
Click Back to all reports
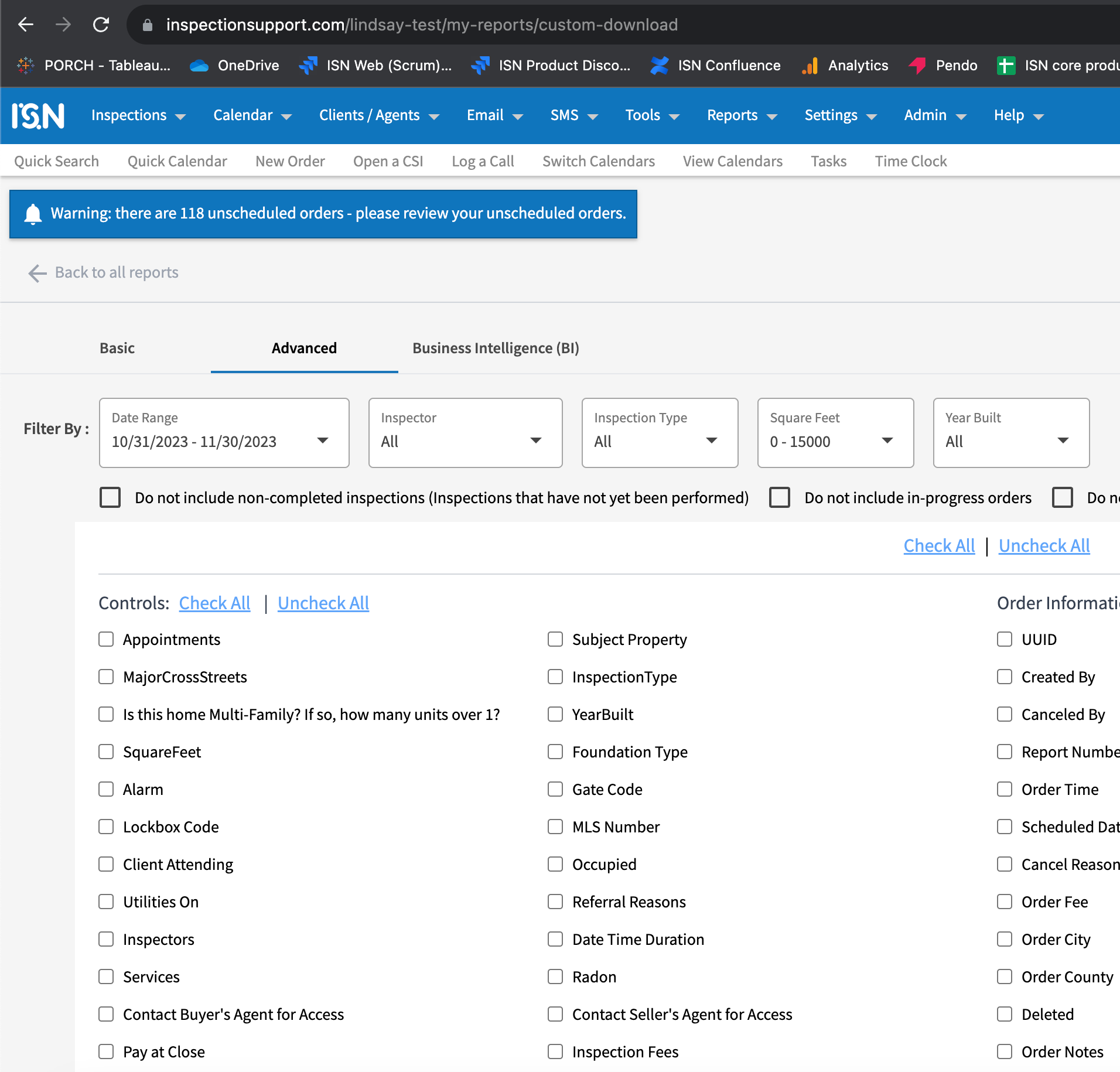(117, 272)
